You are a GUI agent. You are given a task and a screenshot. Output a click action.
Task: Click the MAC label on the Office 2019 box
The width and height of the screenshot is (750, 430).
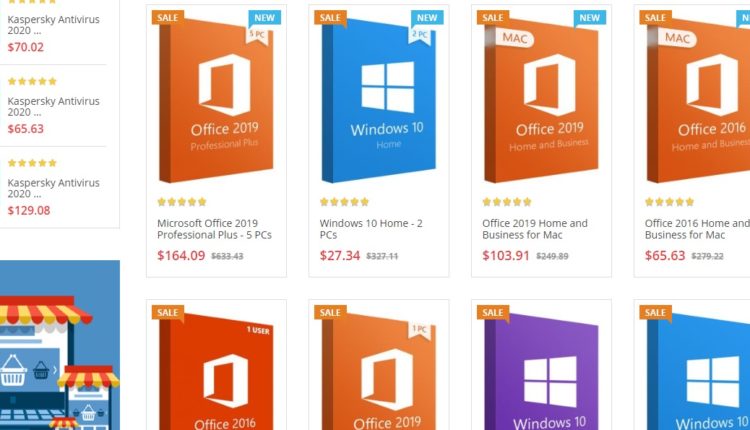(x=515, y=38)
